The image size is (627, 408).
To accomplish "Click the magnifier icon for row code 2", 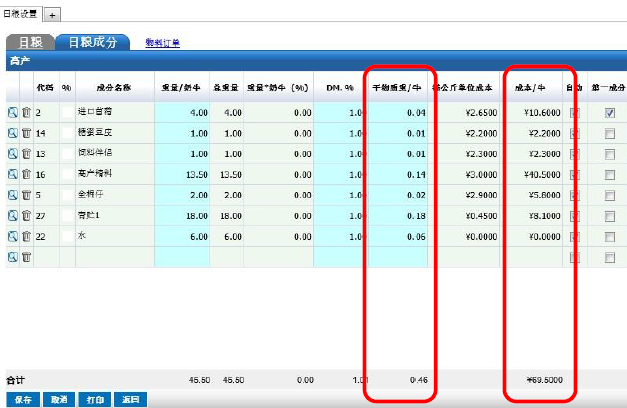I will pyautogui.click(x=13, y=113).
